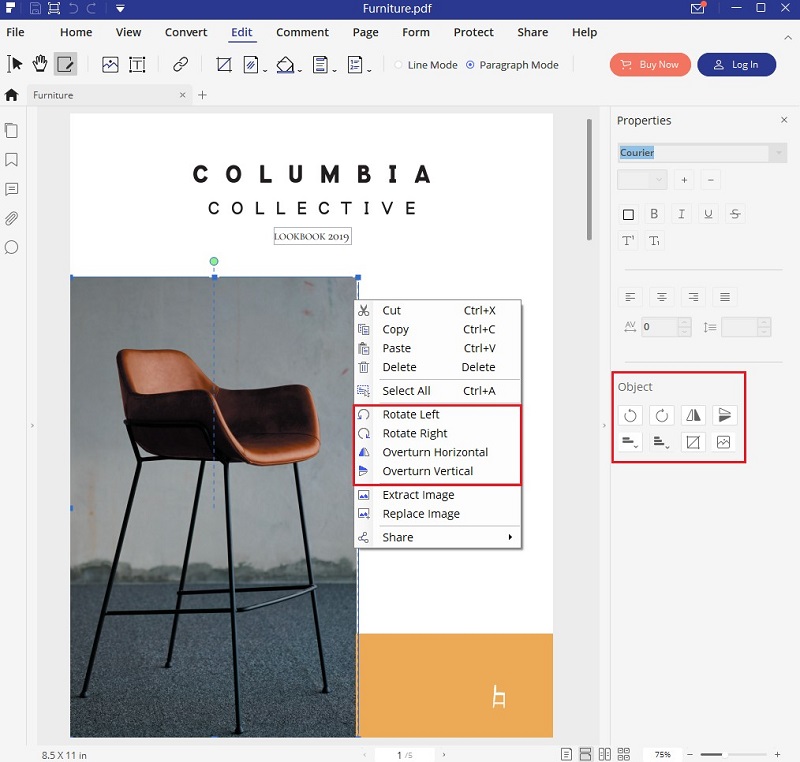Select the Hand pan tool

coord(41,64)
